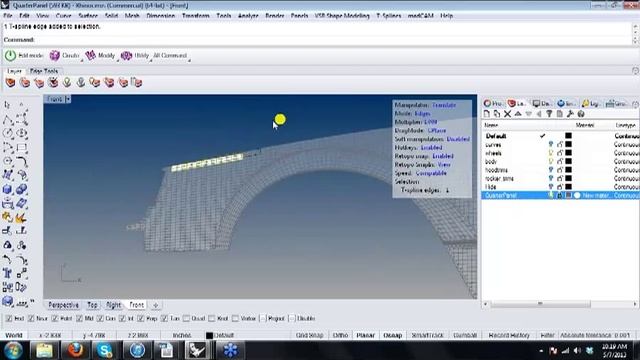Enable the Vertex osnap checkbox

[x=235, y=318]
